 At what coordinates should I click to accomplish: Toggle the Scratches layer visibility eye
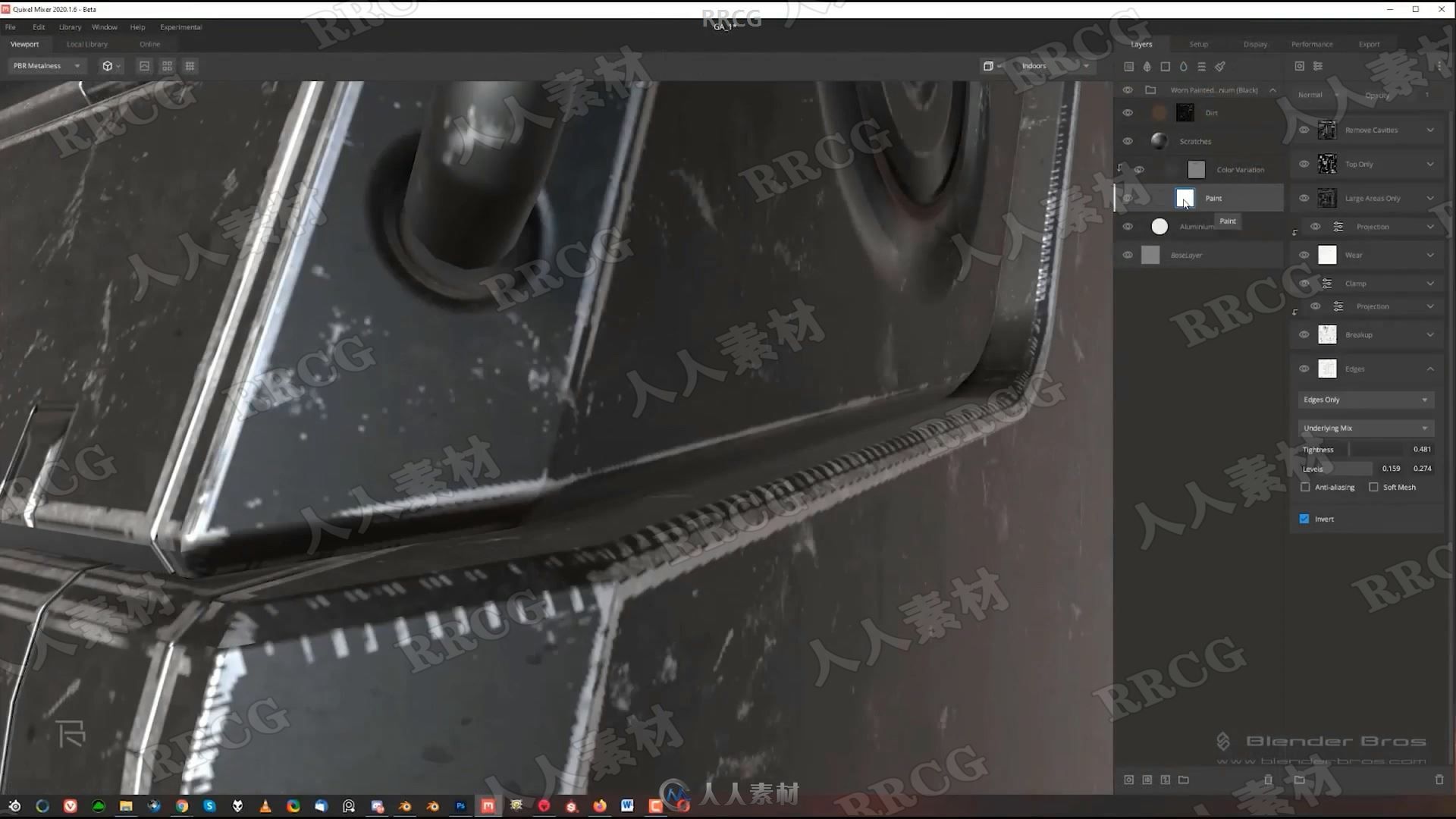[x=1128, y=140]
